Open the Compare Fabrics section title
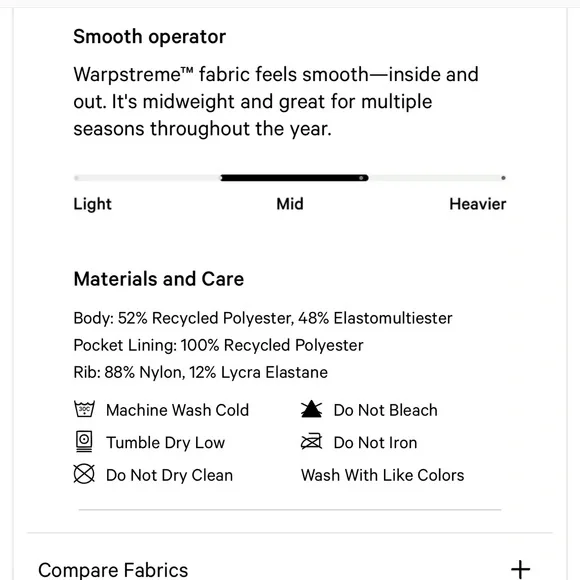 (x=113, y=570)
